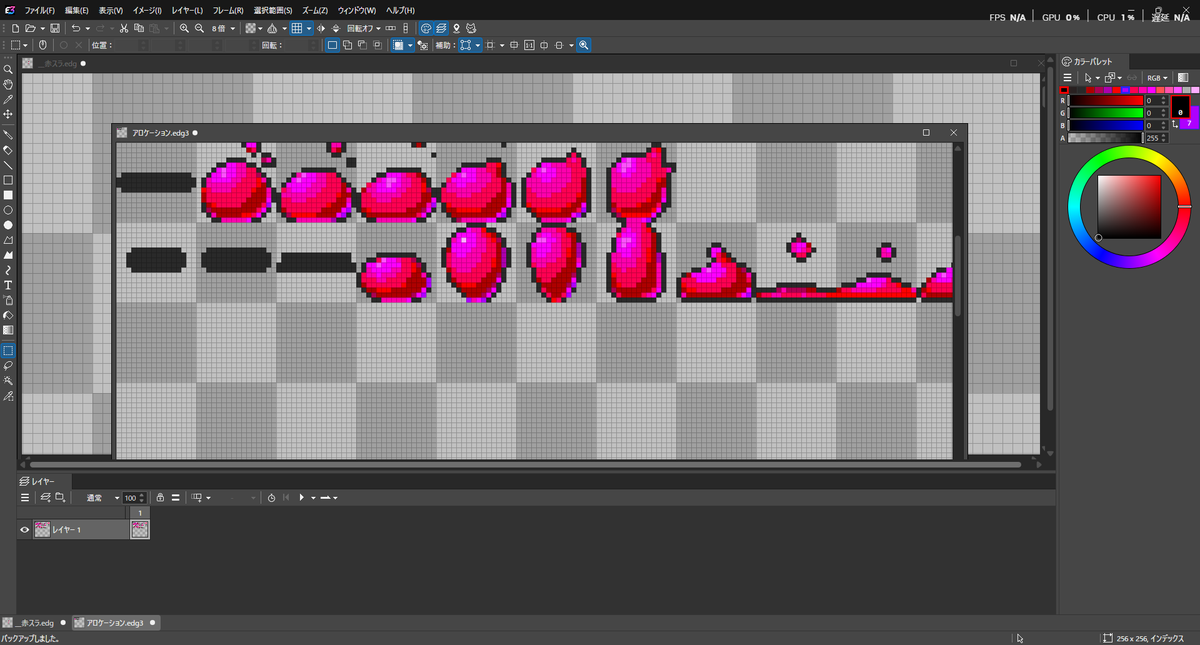Toggle the grid display button
This screenshot has width=1200, height=645.
[297, 28]
